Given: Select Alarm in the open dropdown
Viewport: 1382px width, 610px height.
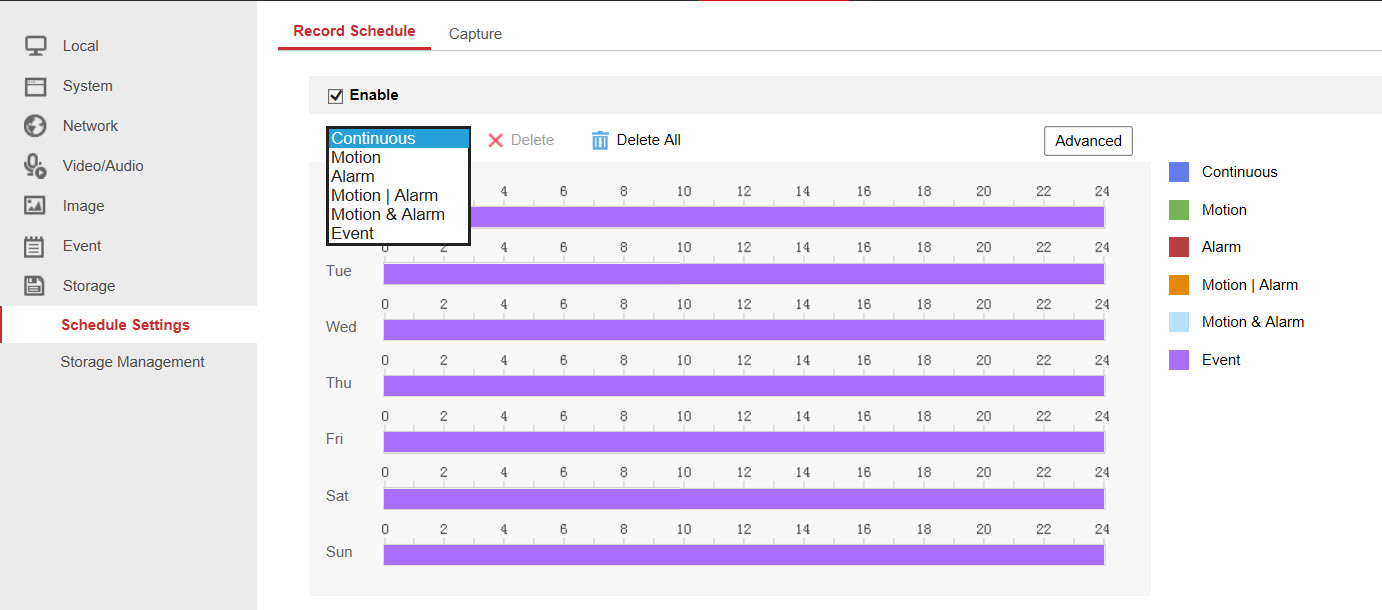Looking at the screenshot, I should pyautogui.click(x=352, y=177).
